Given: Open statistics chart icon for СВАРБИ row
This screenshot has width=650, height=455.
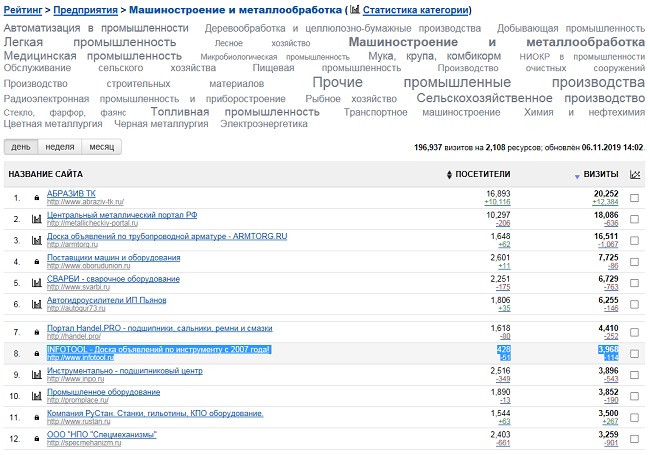Looking at the screenshot, I should tap(37, 283).
